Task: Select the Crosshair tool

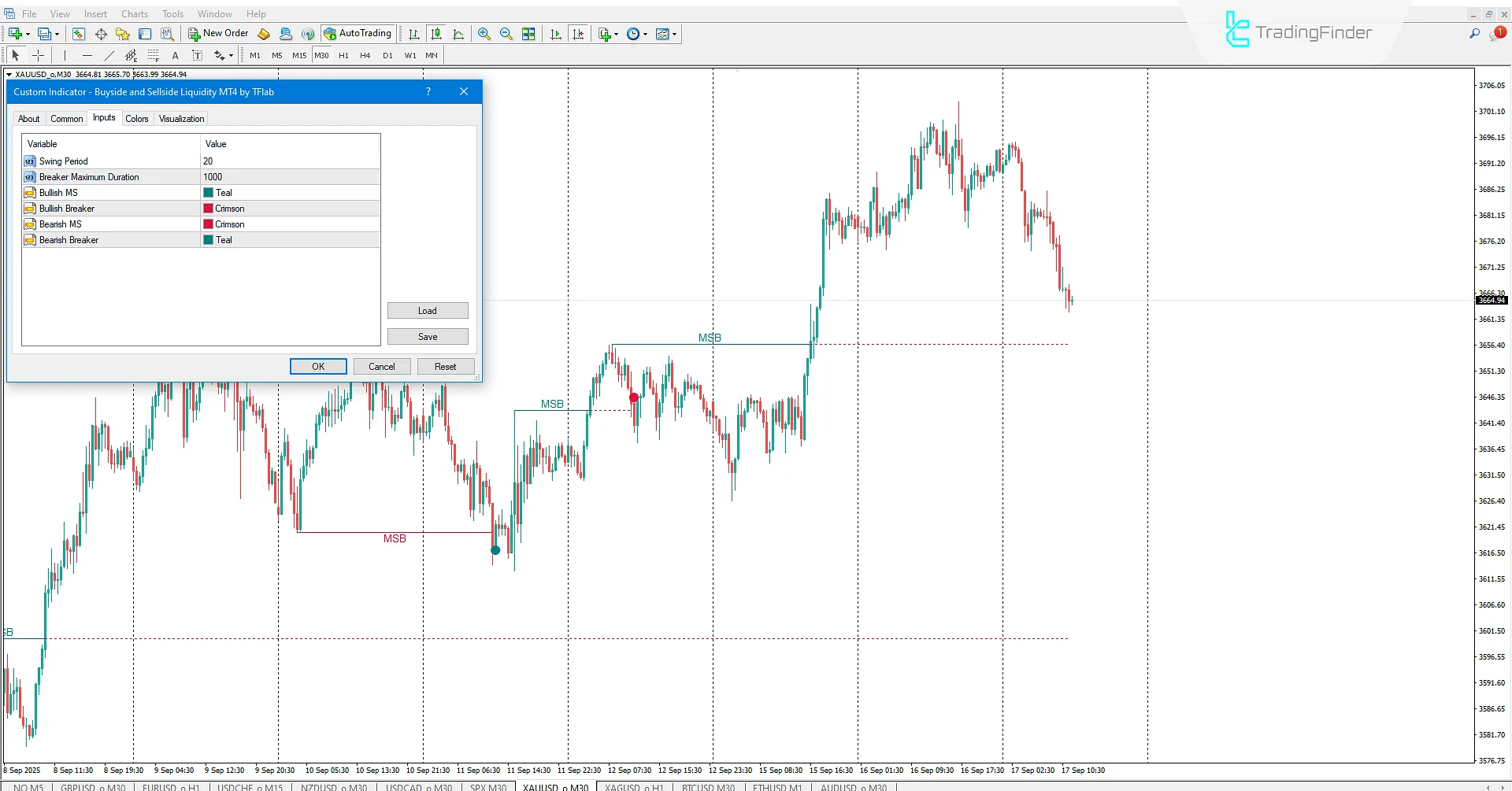Action: pos(38,55)
